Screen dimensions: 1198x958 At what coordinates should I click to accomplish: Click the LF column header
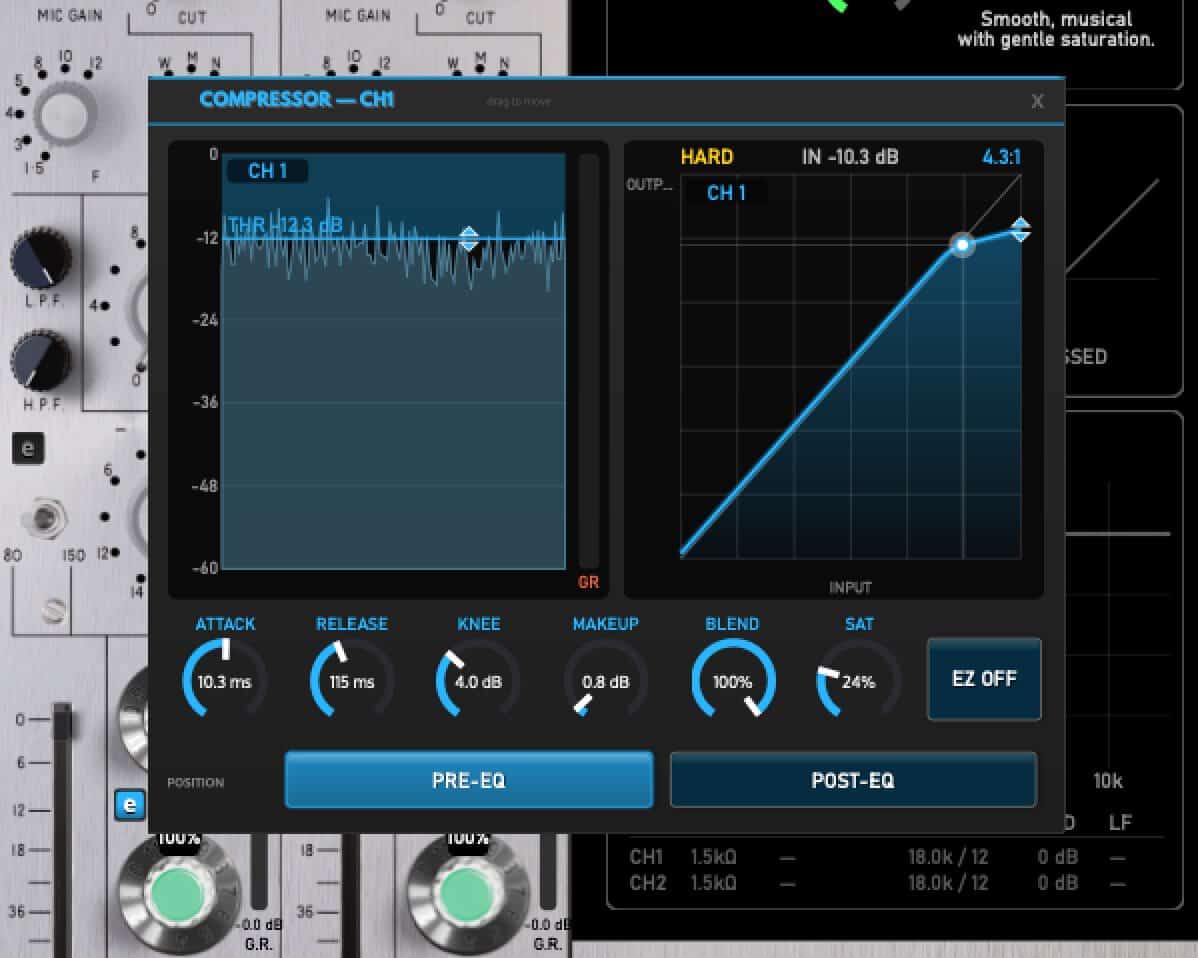pyautogui.click(x=1120, y=823)
